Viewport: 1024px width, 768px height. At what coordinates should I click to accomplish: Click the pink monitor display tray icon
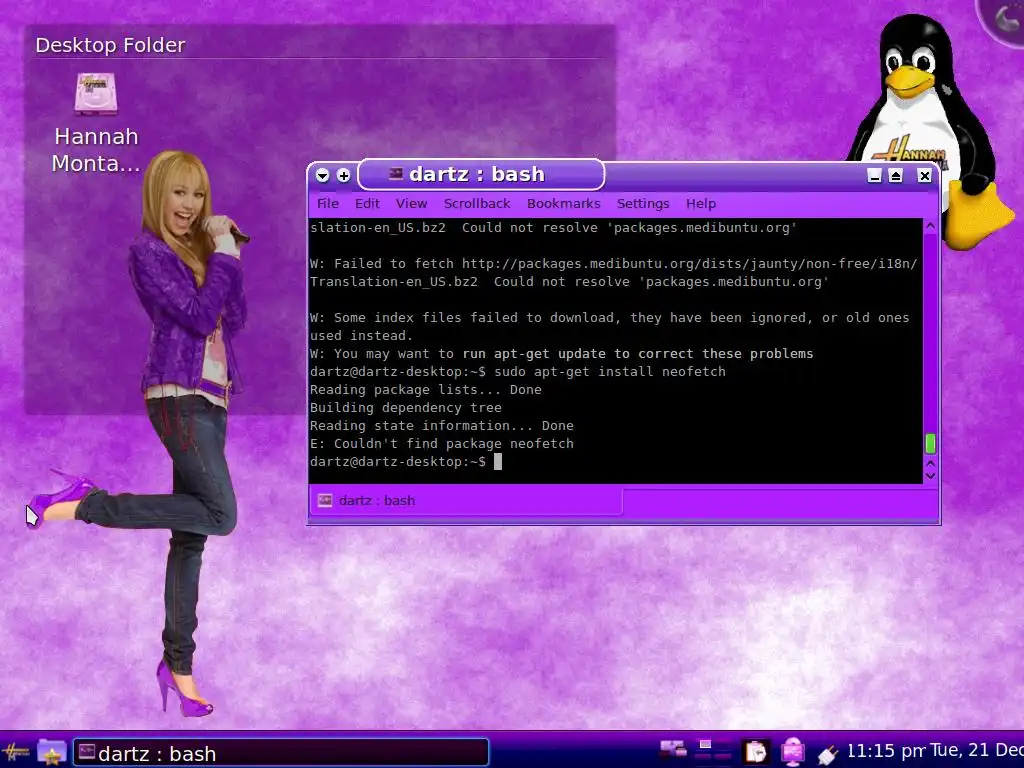tap(792, 752)
